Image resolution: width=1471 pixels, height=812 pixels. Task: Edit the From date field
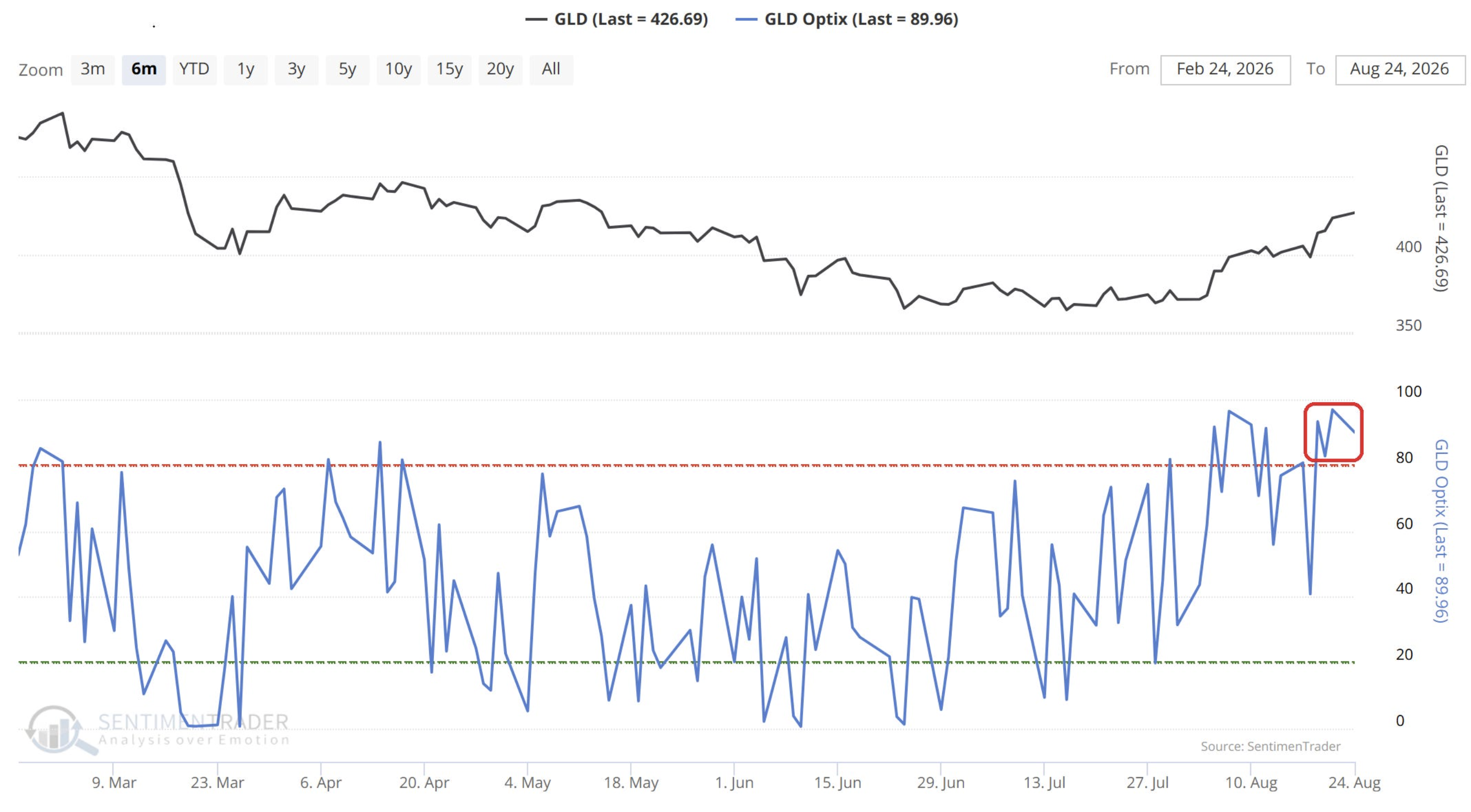[1225, 70]
